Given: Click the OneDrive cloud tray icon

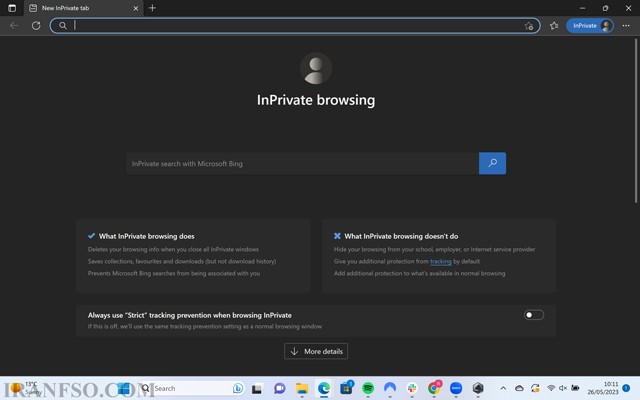Looking at the screenshot, I should pyautogui.click(x=519, y=388).
